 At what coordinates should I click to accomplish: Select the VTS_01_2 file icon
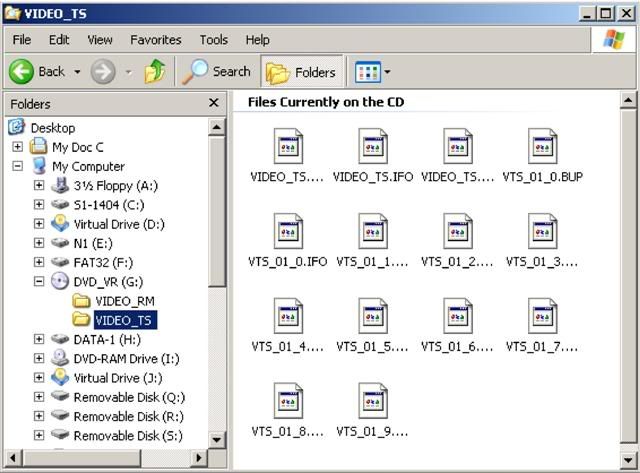pos(458,231)
